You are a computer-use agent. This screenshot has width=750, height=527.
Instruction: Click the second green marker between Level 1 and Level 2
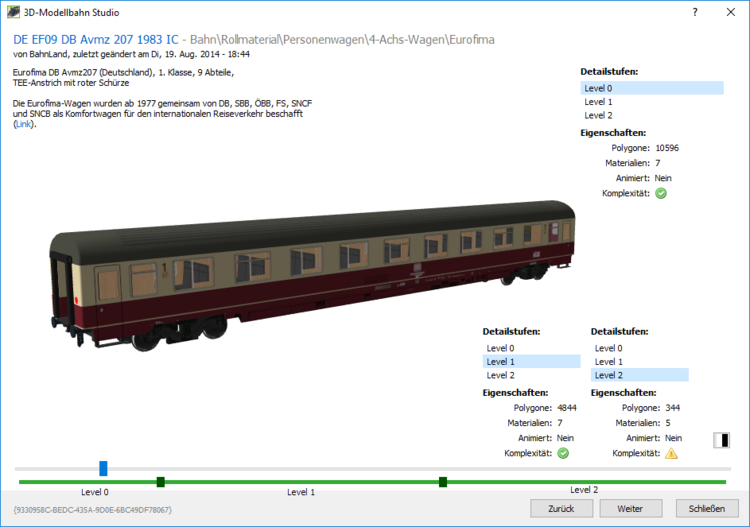pyautogui.click(x=443, y=482)
